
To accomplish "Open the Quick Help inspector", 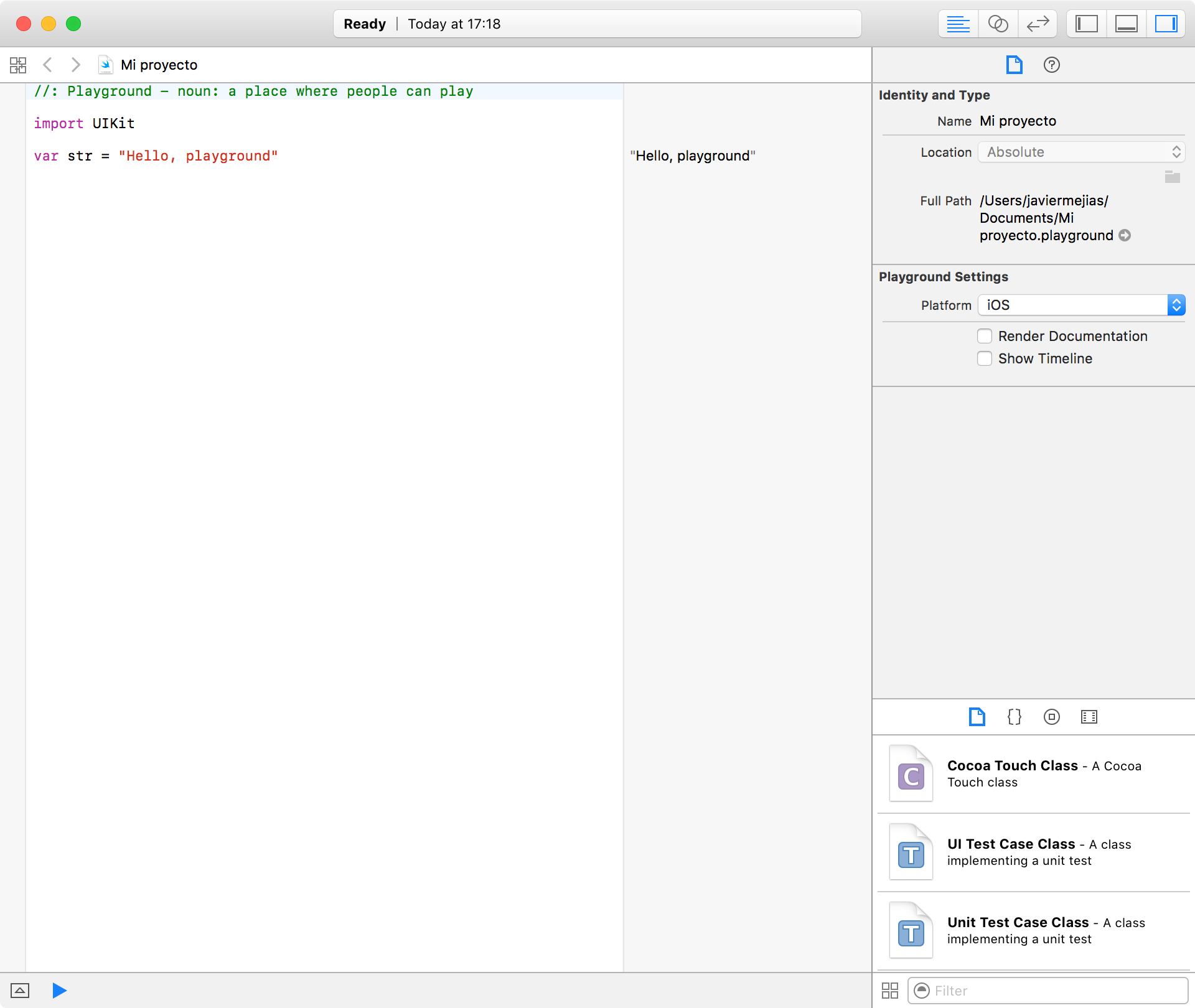I will (x=1051, y=65).
